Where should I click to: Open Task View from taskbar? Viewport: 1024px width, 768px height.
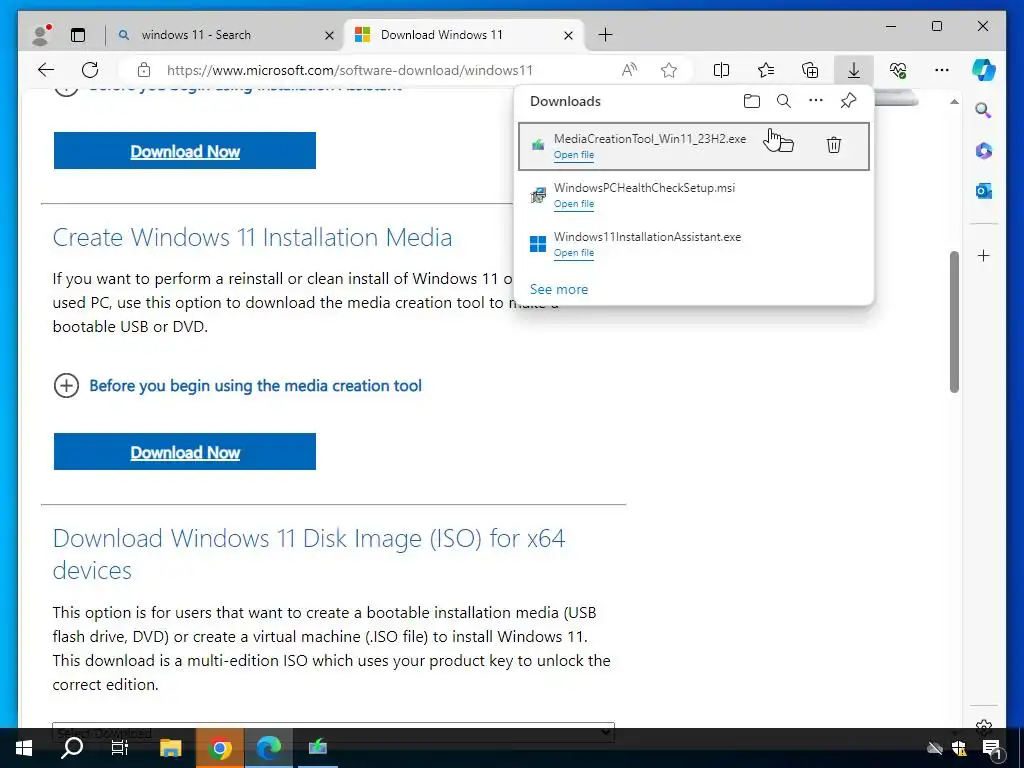(x=120, y=748)
